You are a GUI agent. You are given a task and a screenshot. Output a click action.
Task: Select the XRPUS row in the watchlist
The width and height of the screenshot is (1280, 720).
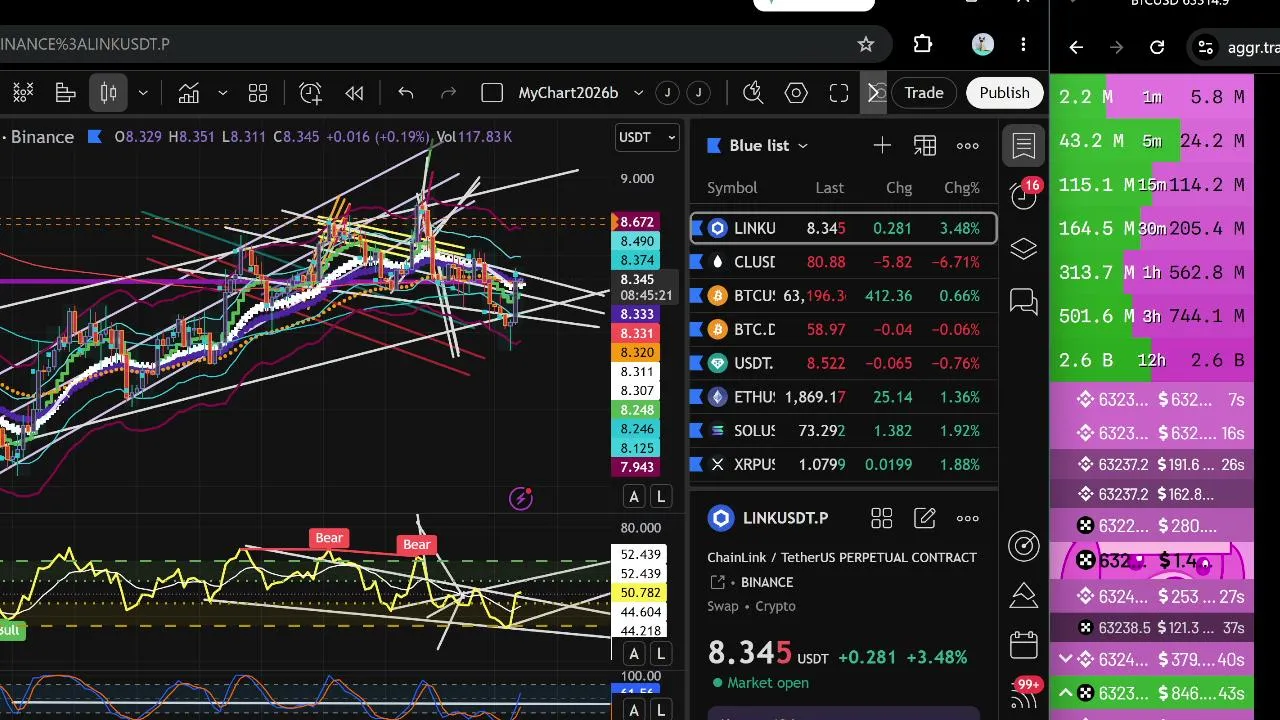[x=844, y=465]
